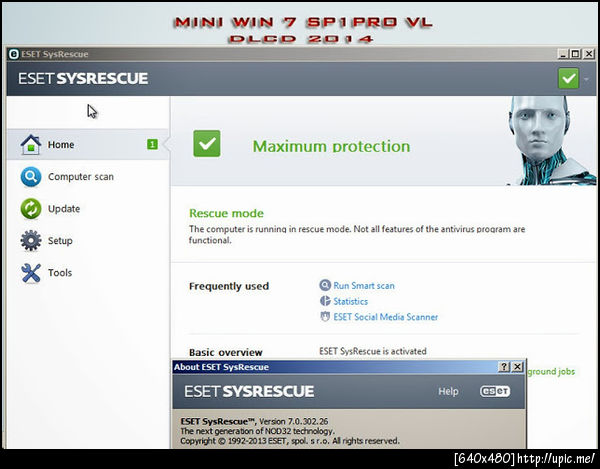Click the question mark button in About dialog

(x=504, y=367)
